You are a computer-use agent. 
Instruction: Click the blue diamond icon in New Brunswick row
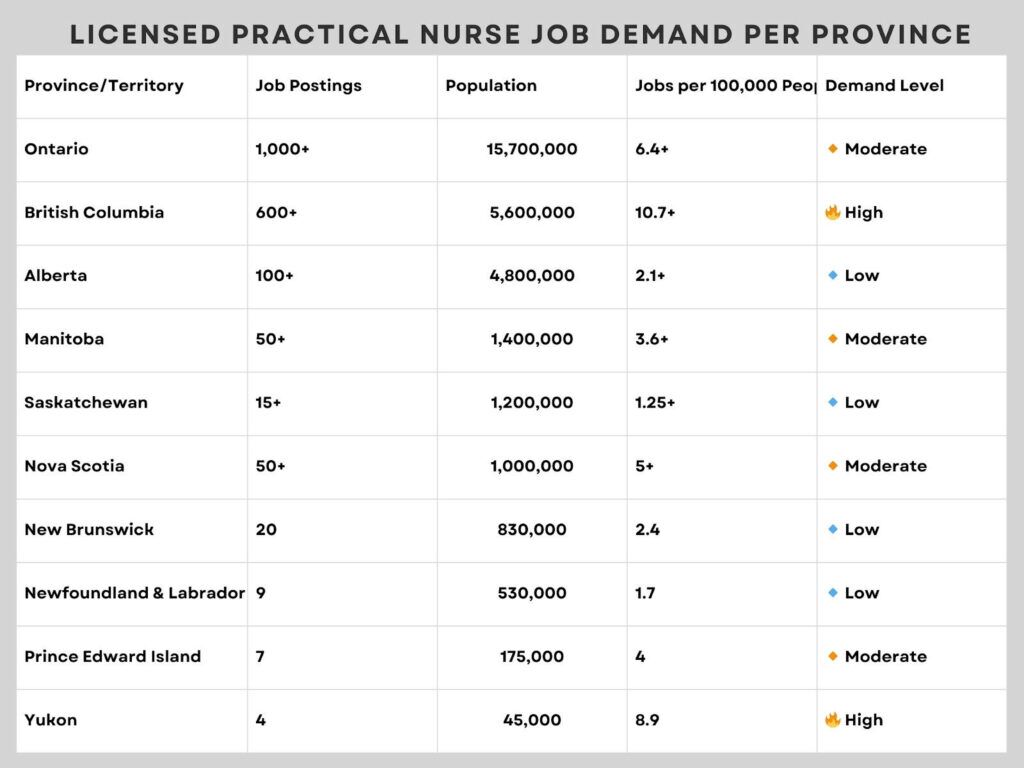[833, 530]
